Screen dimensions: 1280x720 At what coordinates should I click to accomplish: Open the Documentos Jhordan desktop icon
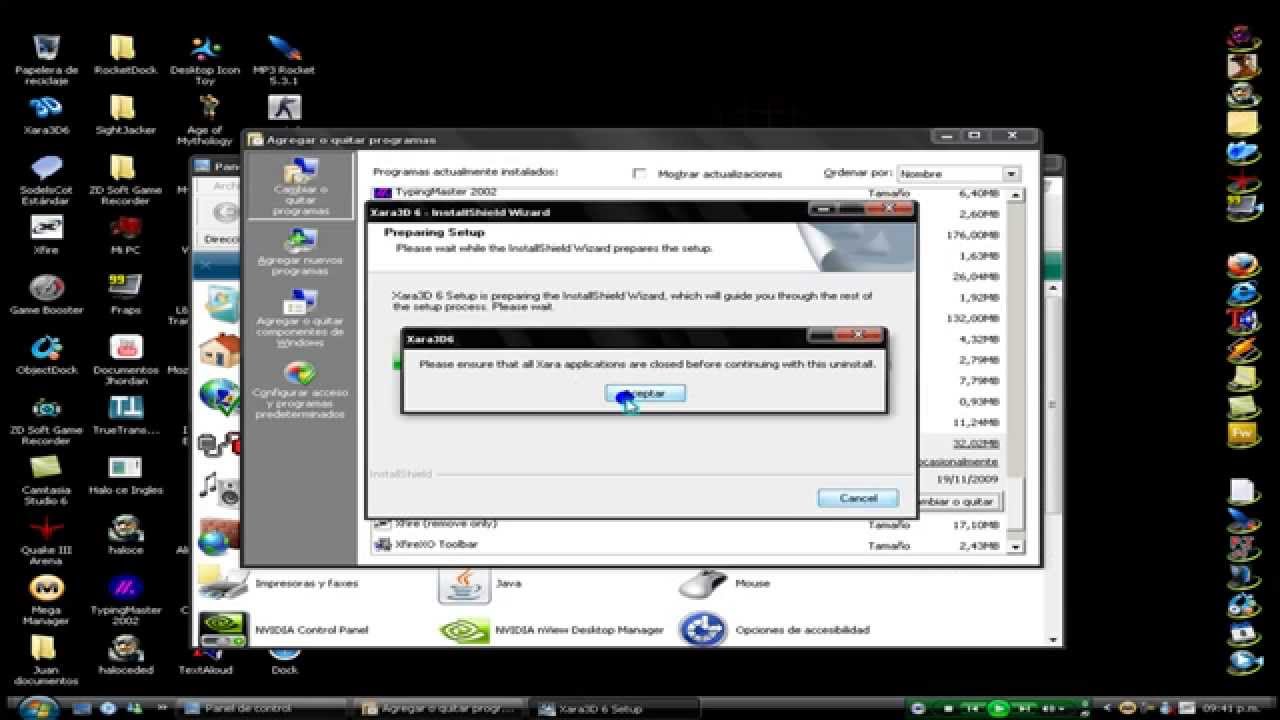coord(125,360)
